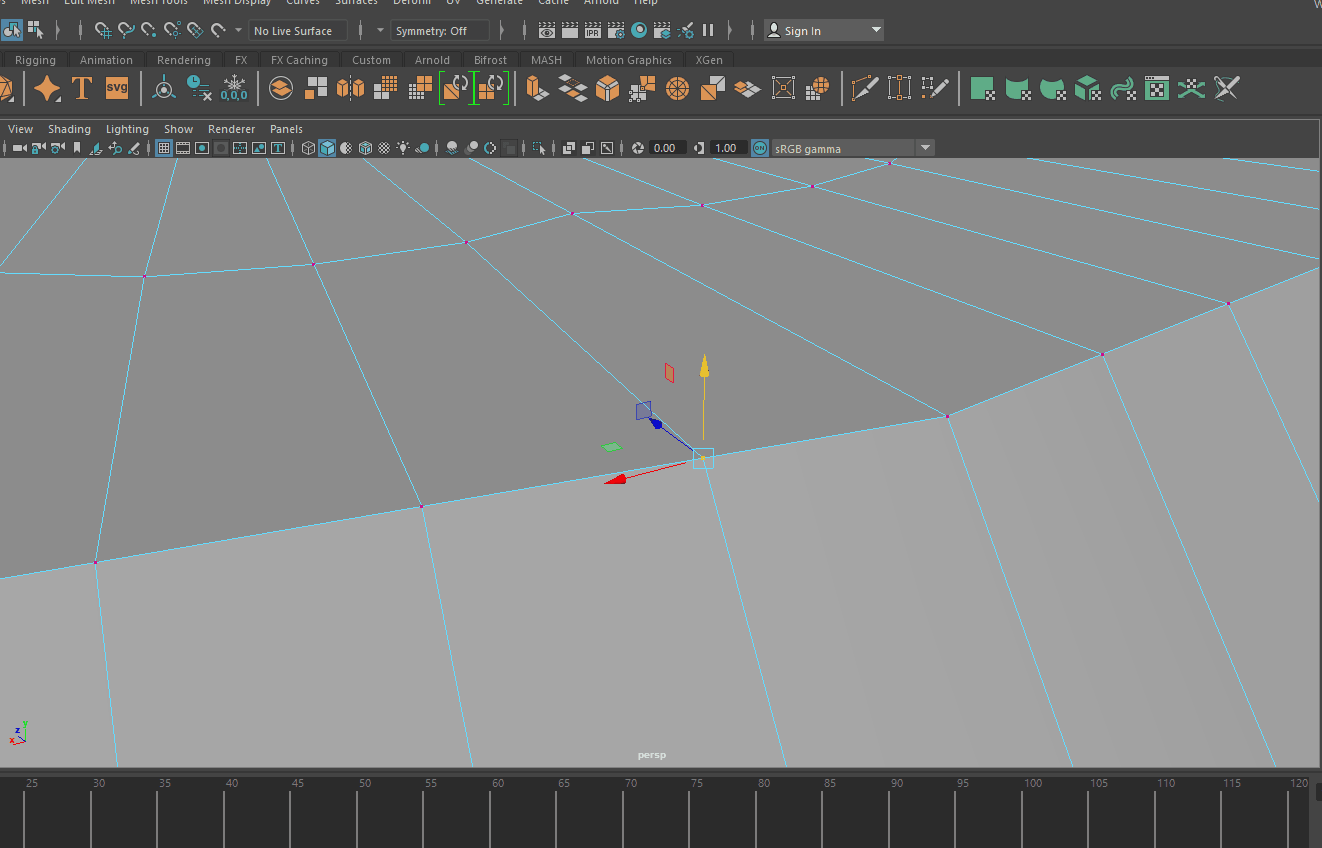
Task: Click the Combine meshes shelf icon
Action: point(281,88)
